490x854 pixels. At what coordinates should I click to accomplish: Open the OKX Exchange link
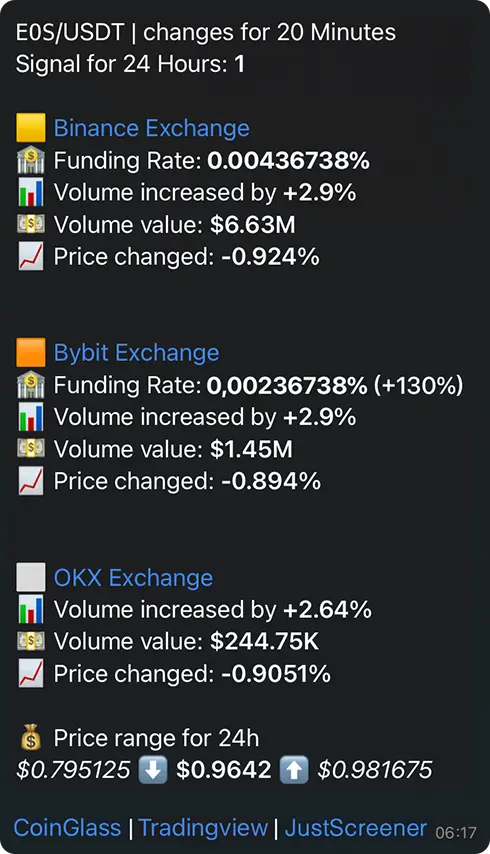(x=133, y=578)
